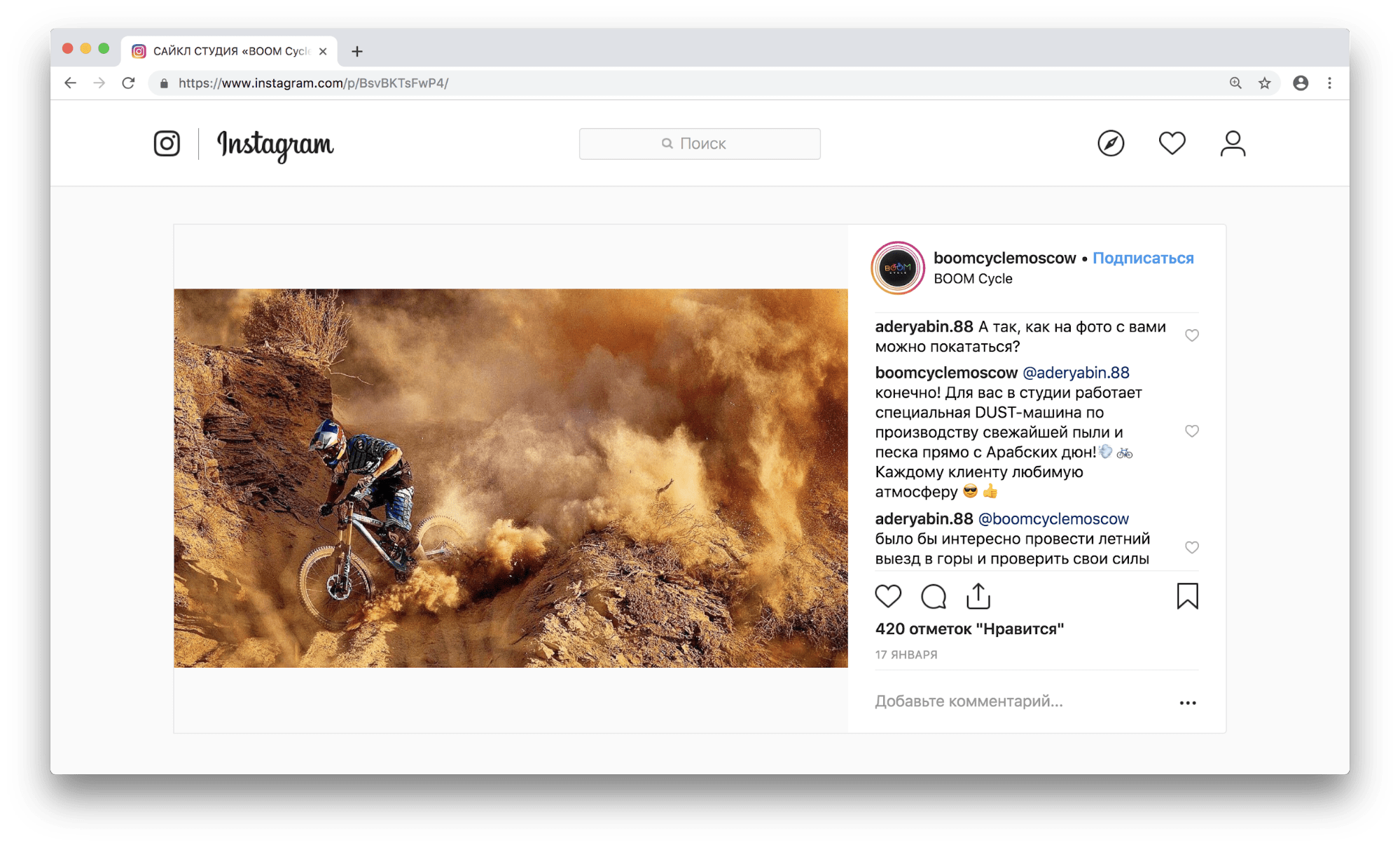Like the boomcyclemoscow reply comment

tap(1191, 431)
